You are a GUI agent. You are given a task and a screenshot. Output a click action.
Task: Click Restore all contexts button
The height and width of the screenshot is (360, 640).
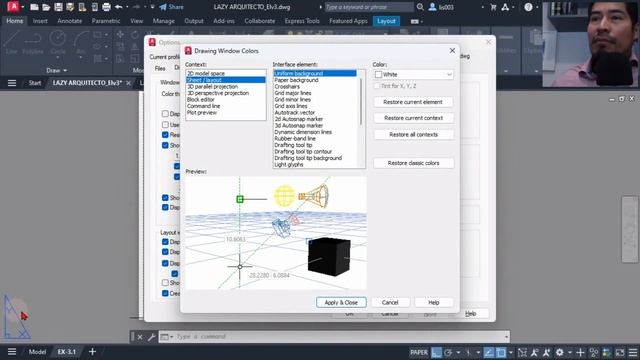click(x=413, y=134)
